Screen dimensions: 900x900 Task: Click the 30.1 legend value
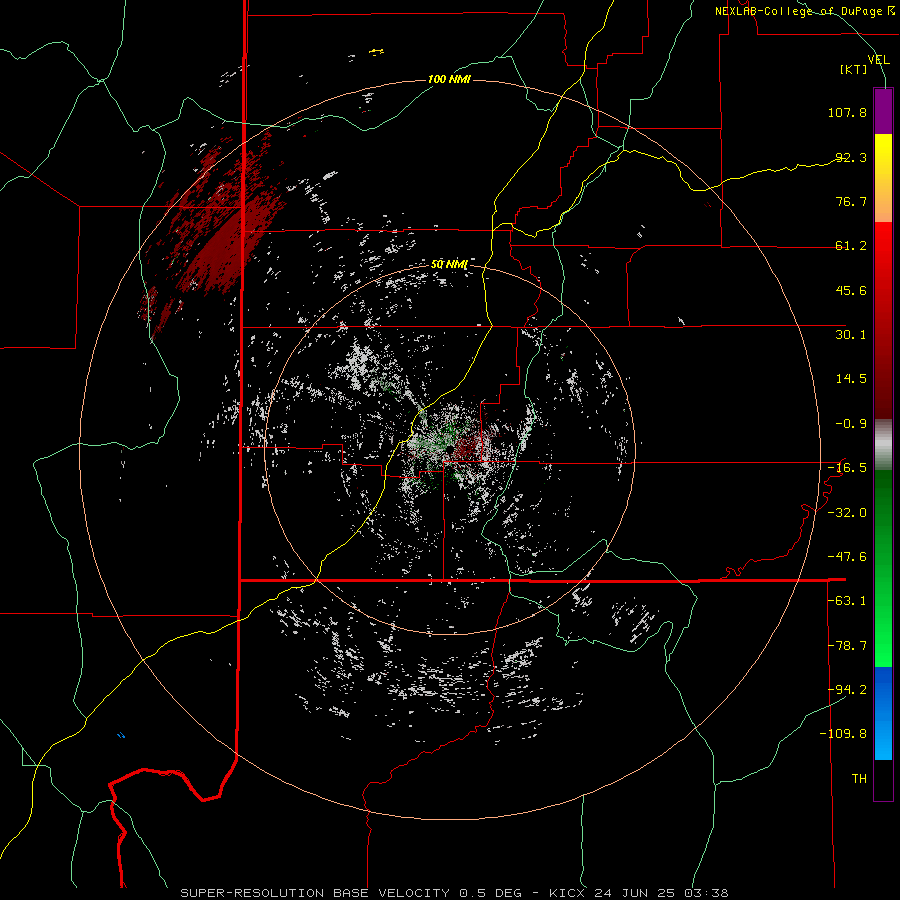851,335
